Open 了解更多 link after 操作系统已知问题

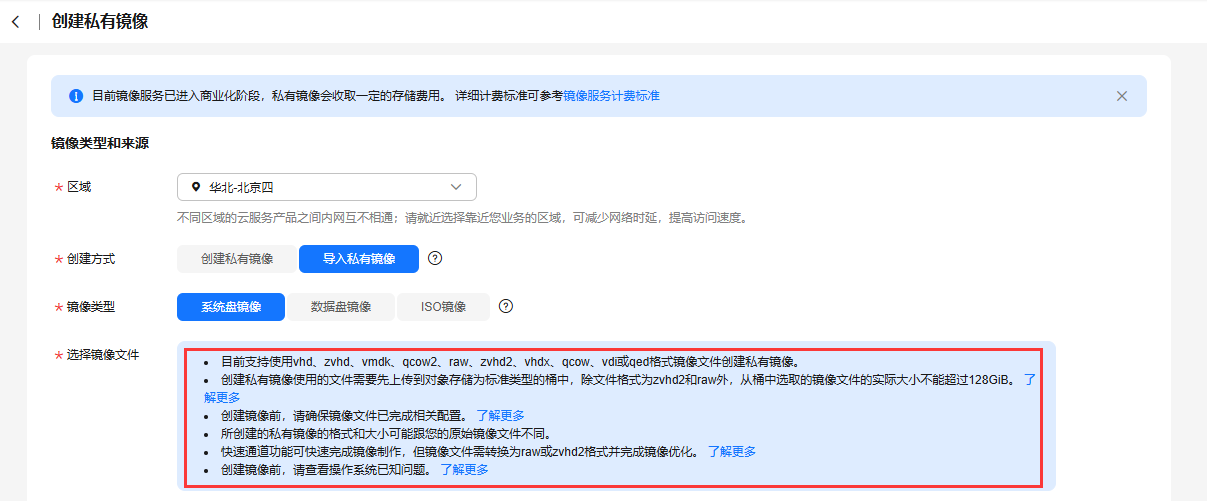point(464,469)
